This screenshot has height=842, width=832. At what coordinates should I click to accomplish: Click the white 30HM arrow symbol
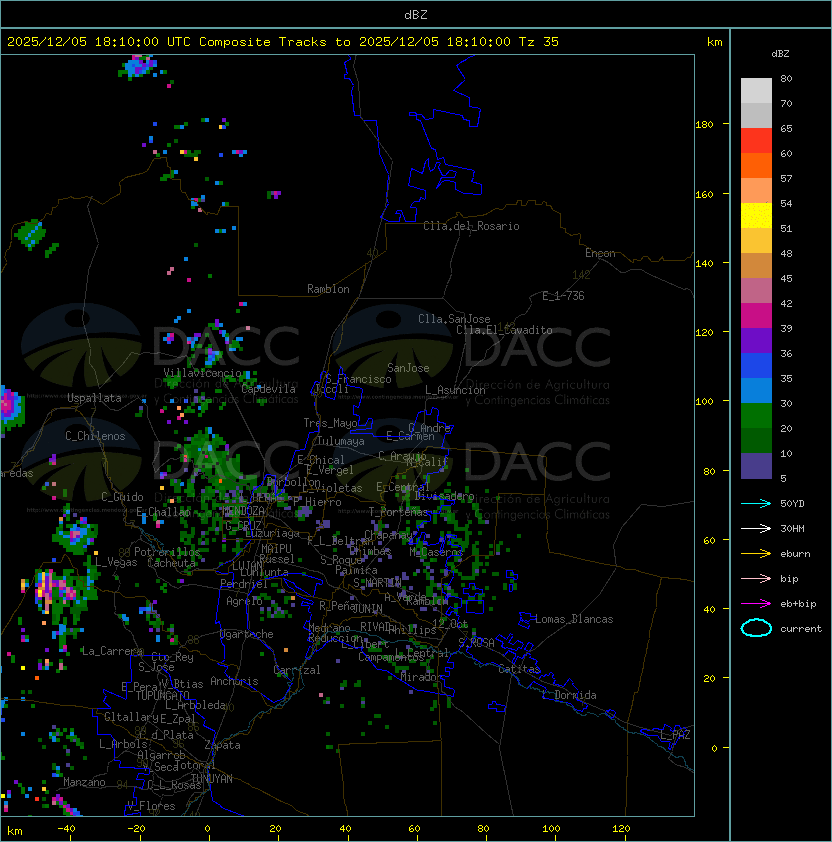[756, 528]
